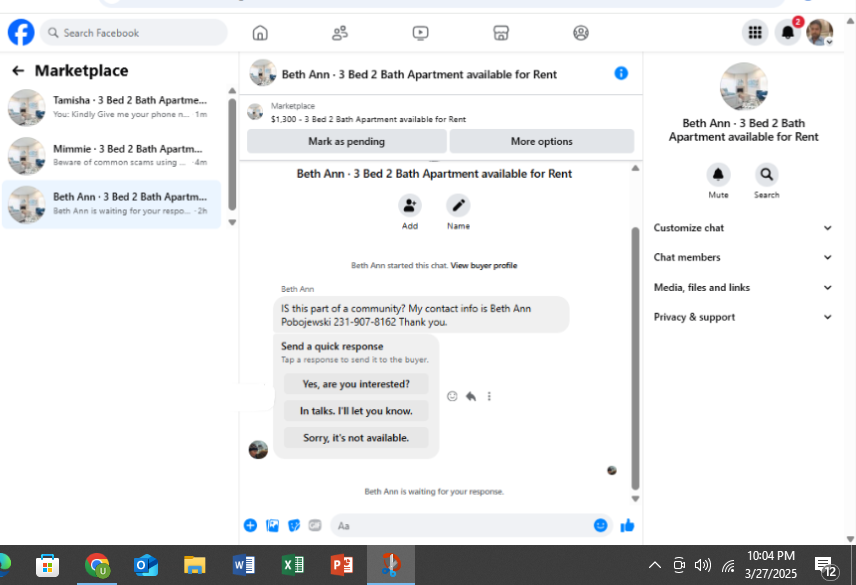The width and height of the screenshot is (856, 585).
Task: Send 'Yes, are you interested?' response
Action: pos(356,384)
